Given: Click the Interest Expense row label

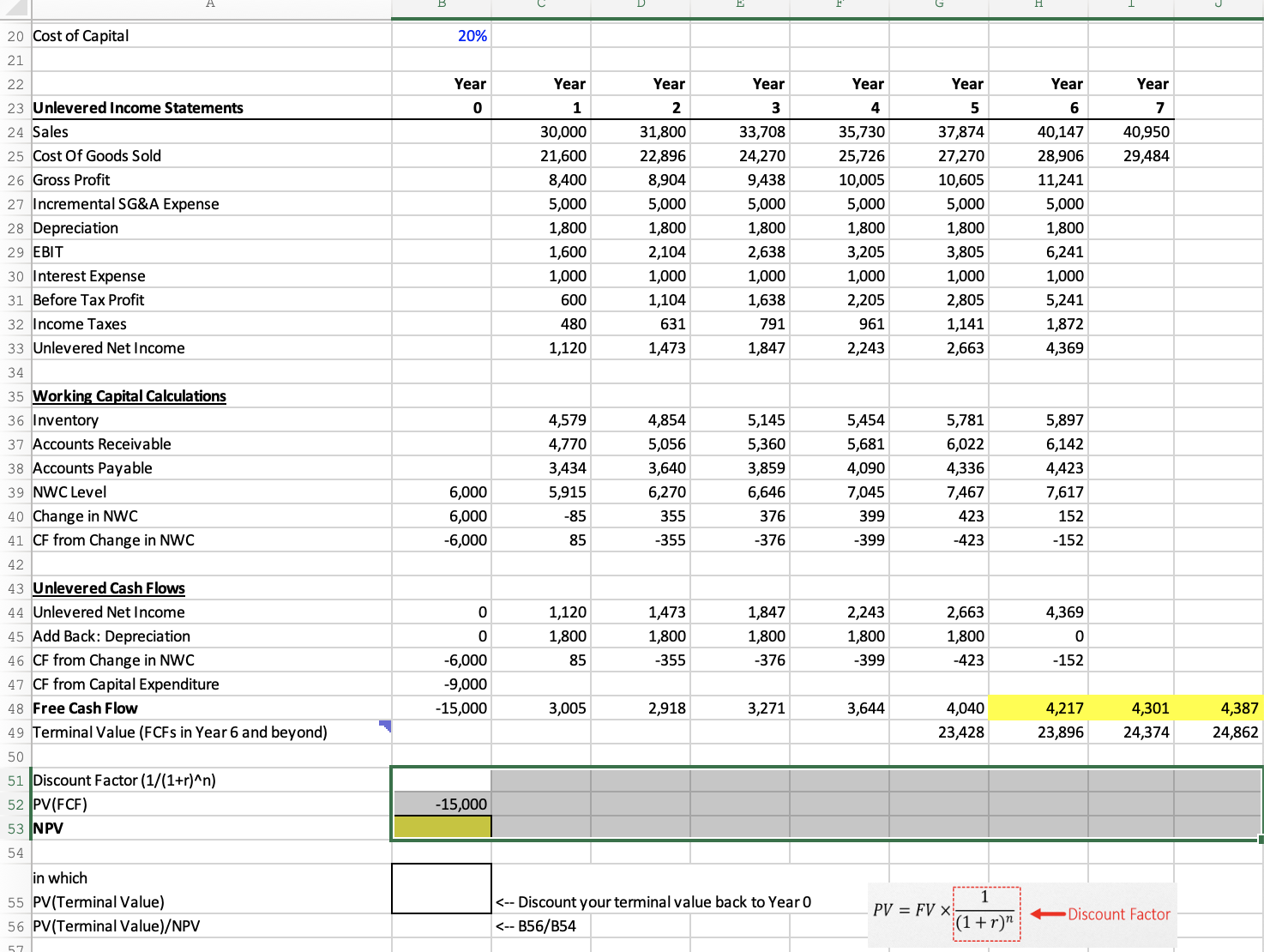Looking at the screenshot, I should 89,276.
